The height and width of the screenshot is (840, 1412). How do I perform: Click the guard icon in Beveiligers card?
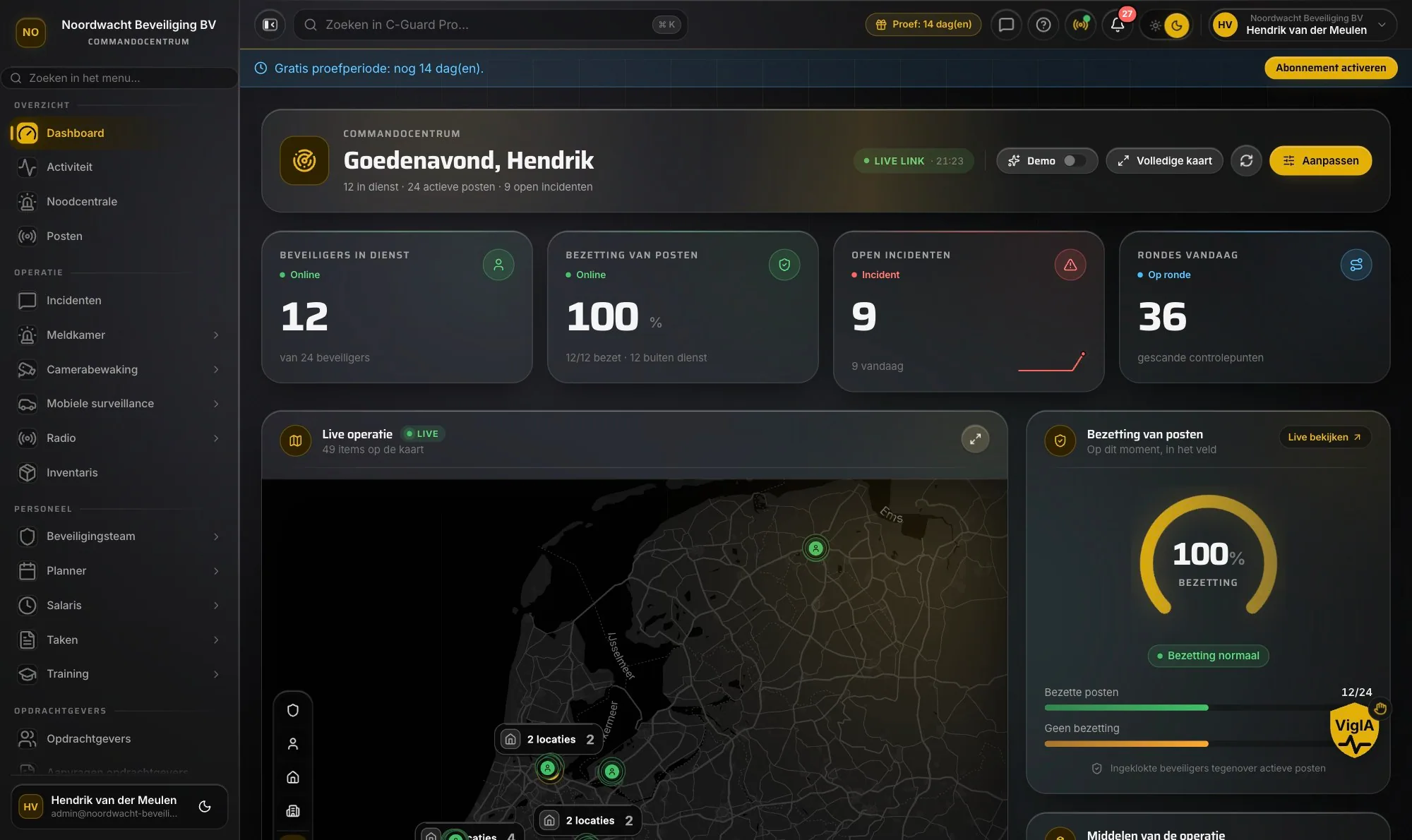click(498, 265)
